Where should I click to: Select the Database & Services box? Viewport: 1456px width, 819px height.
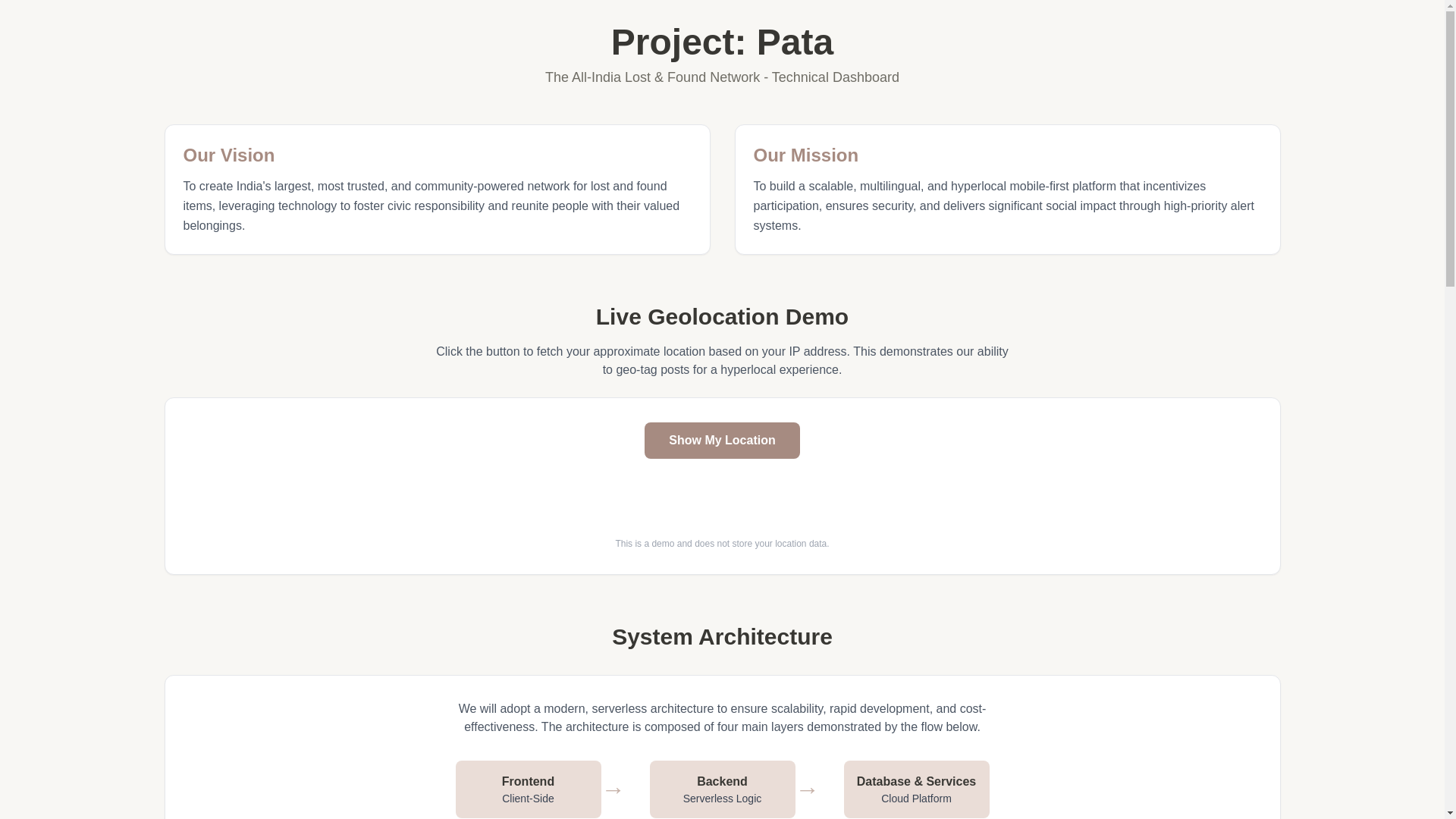point(916,789)
